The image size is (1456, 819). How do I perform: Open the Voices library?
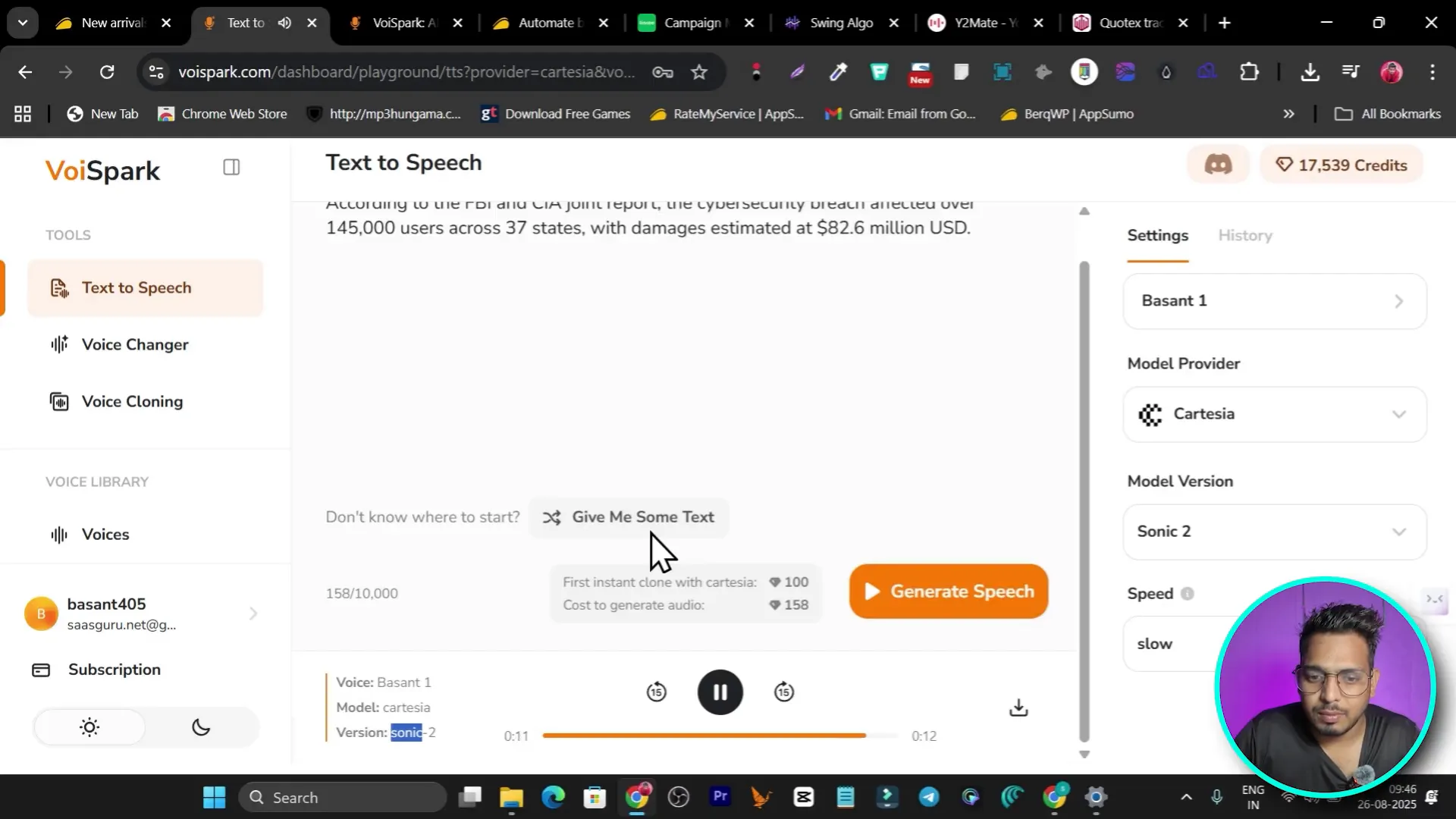105,534
